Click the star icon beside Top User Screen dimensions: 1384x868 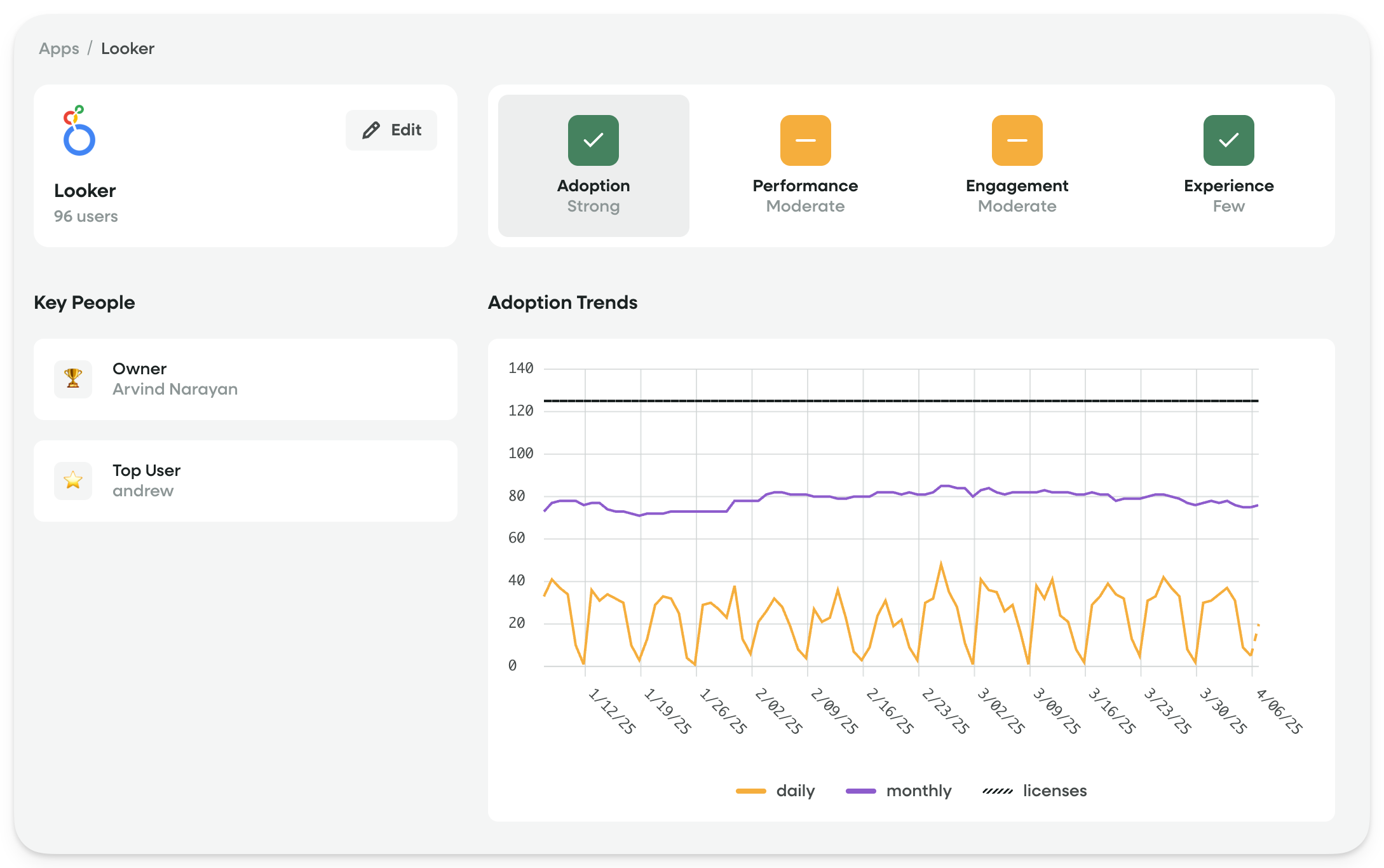click(73, 481)
